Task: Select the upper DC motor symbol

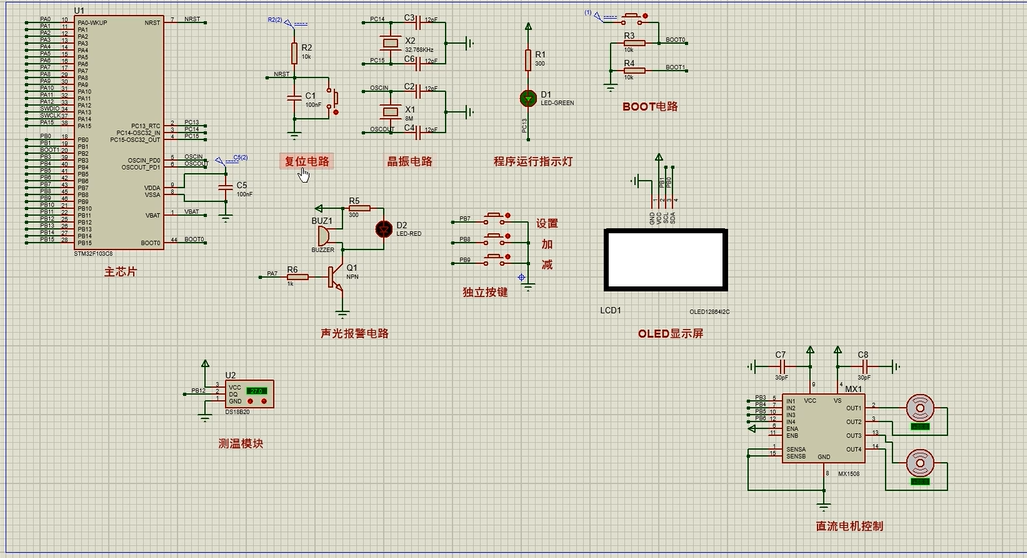Action: click(x=920, y=408)
